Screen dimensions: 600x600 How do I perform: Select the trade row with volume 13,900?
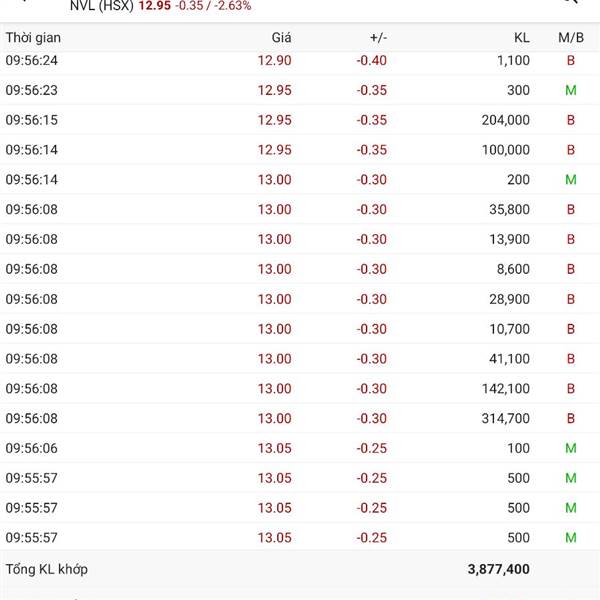tap(300, 239)
